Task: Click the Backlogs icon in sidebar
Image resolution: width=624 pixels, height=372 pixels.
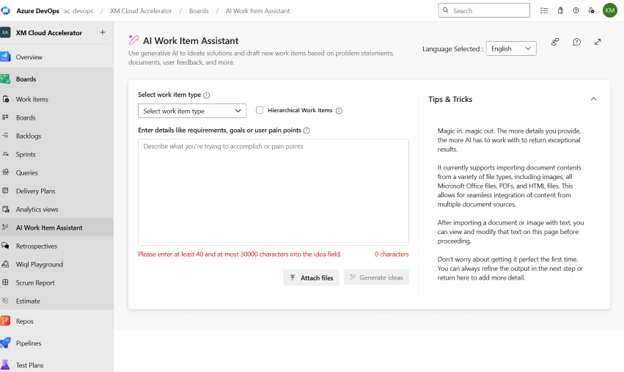Action: [6, 136]
